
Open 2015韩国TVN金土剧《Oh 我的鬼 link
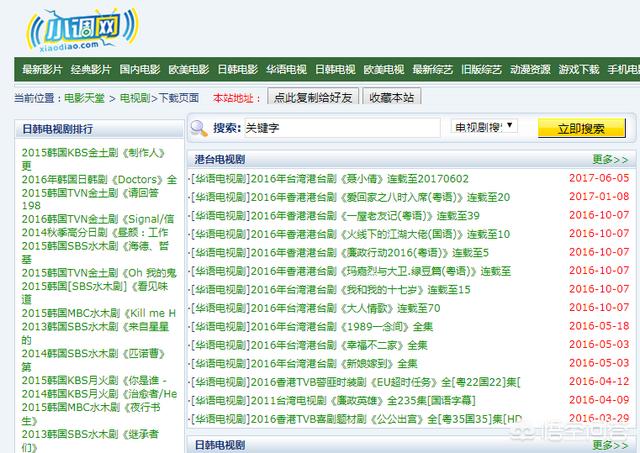click(x=99, y=273)
